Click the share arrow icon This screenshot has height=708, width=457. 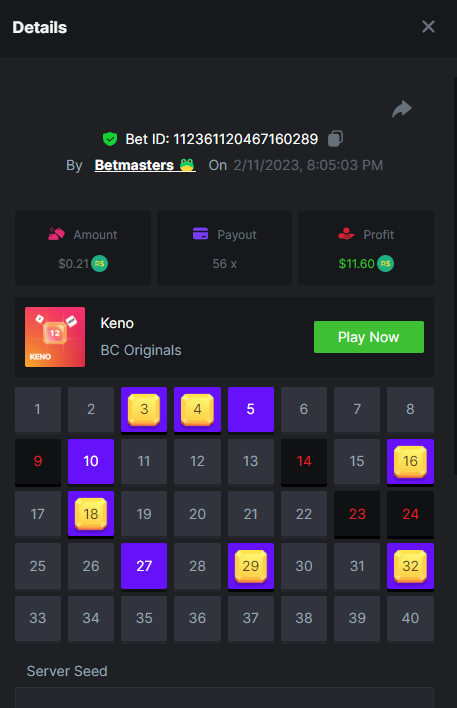[x=401, y=109]
